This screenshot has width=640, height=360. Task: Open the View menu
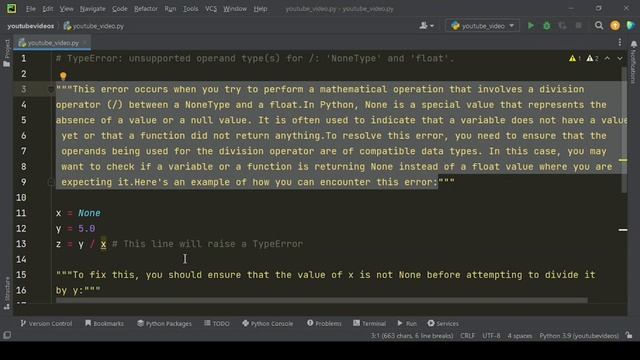tap(66, 9)
